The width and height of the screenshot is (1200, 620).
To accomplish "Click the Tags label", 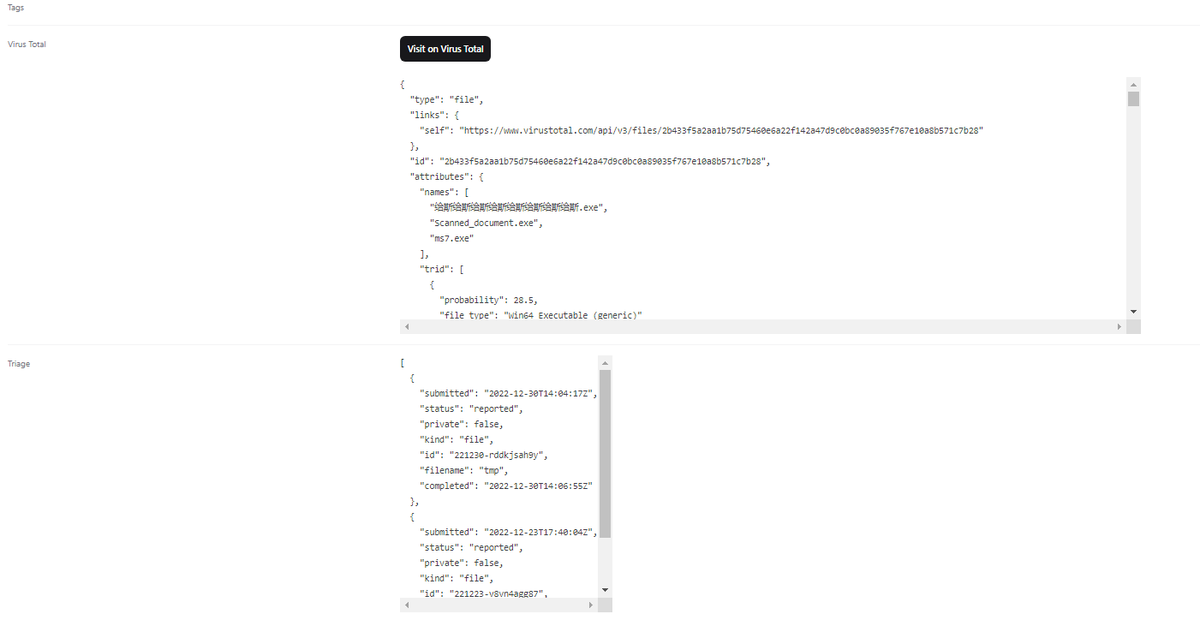I will click(x=16, y=7).
